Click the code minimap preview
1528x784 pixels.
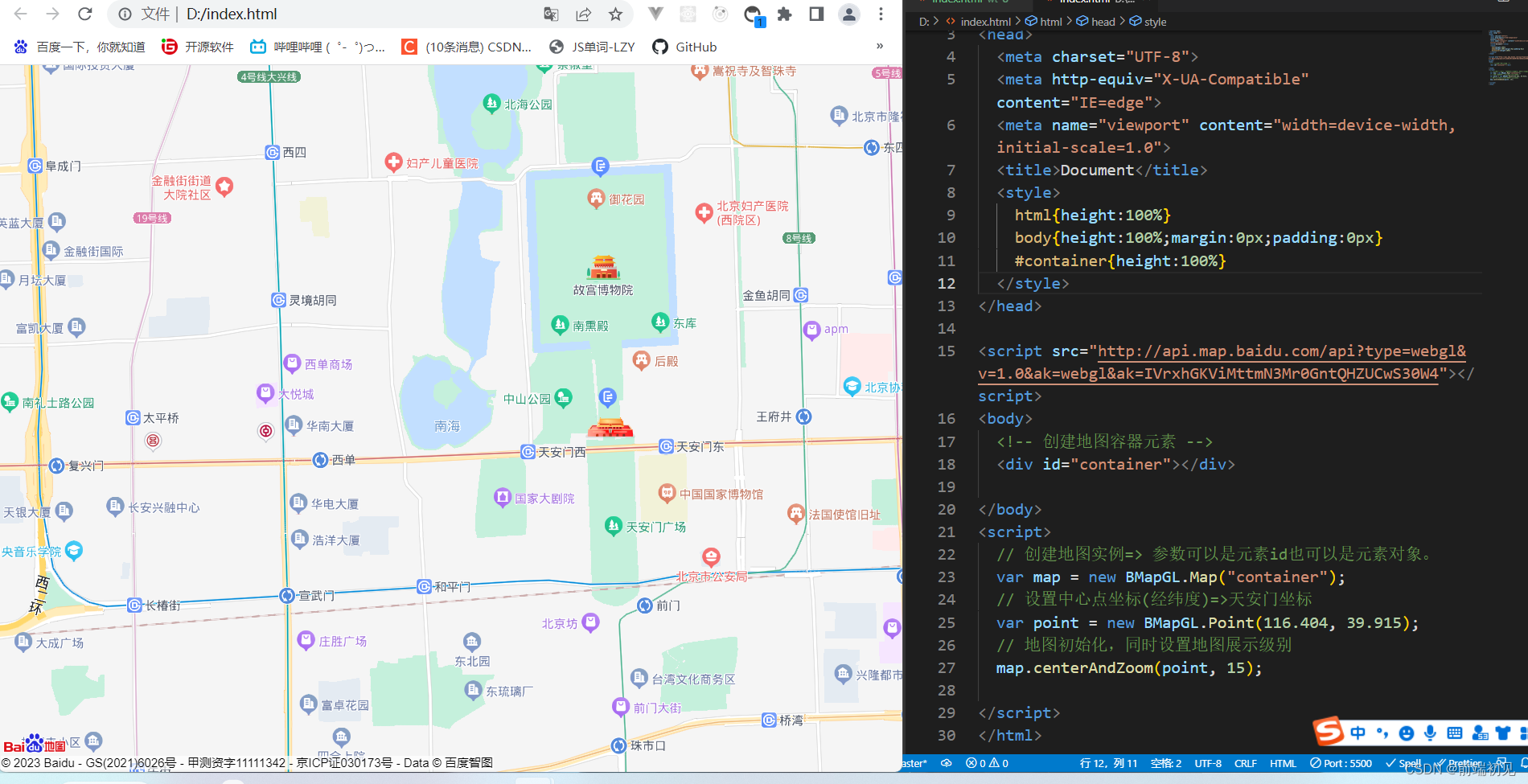pyautogui.click(x=1505, y=56)
